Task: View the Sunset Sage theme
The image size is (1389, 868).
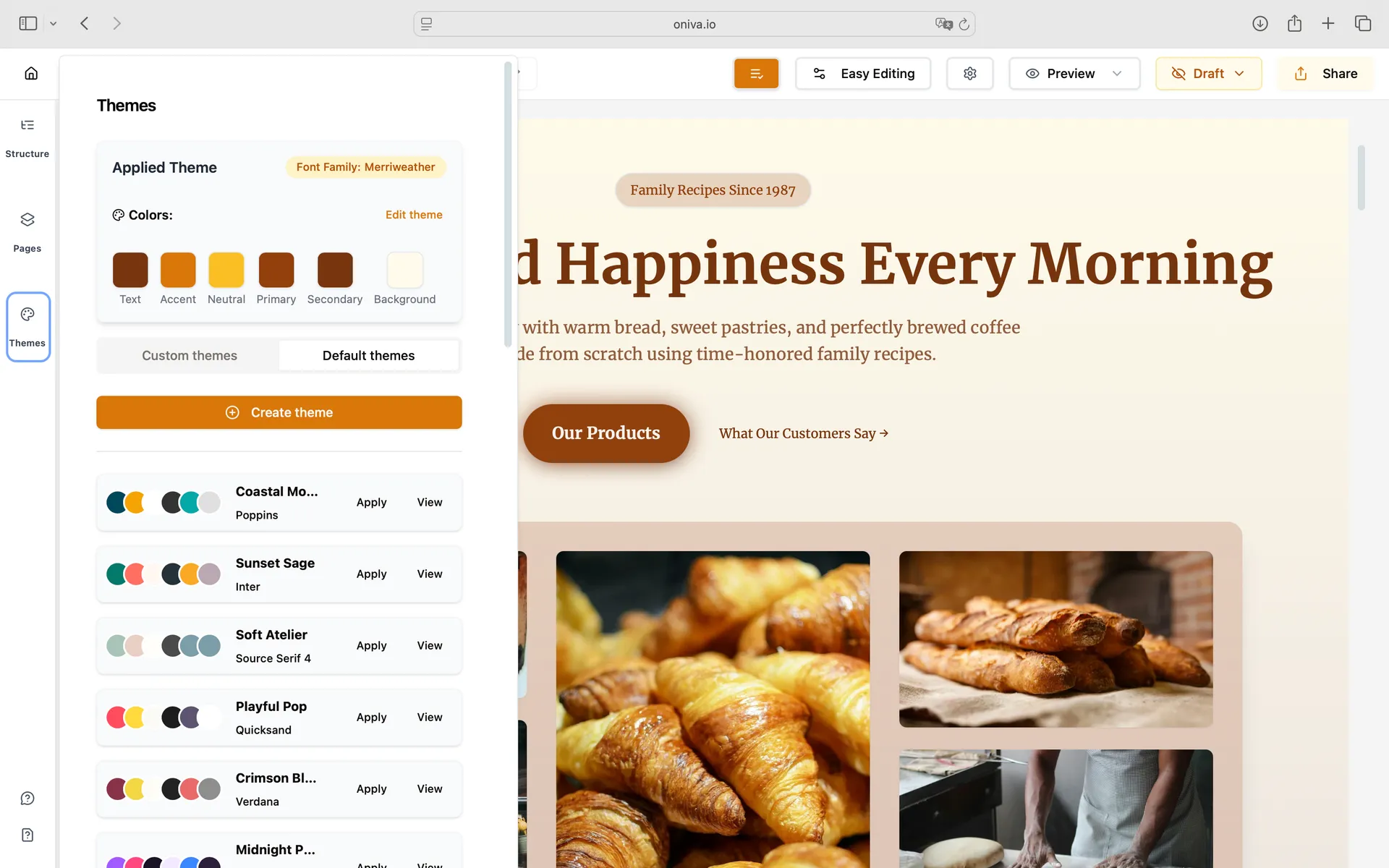Action: tap(430, 574)
